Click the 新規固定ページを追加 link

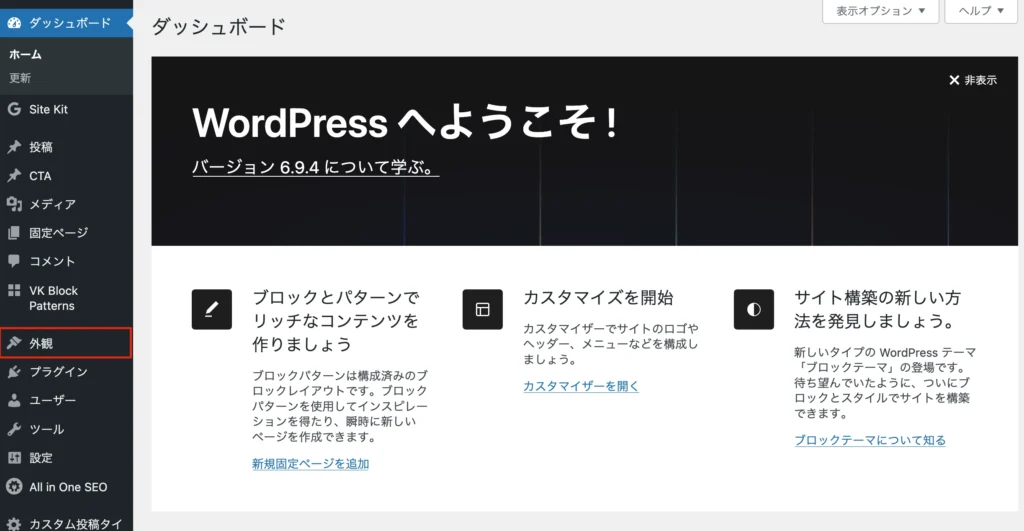click(x=310, y=463)
